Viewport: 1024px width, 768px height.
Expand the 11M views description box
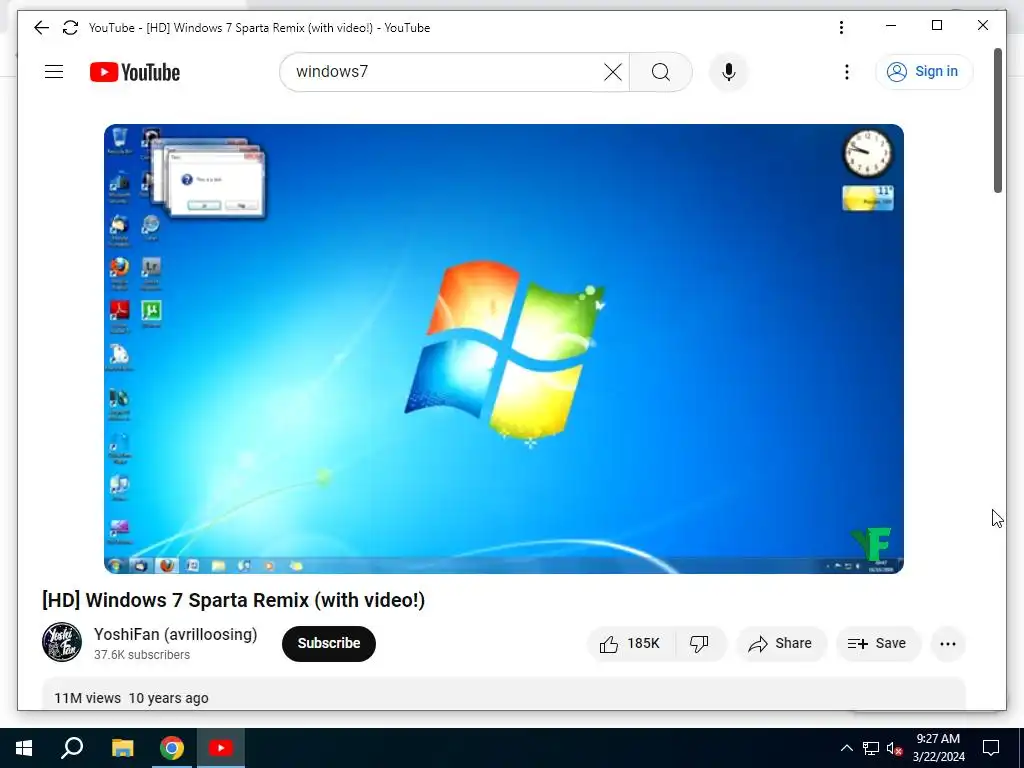pyautogui.click(x=504, y=694)
